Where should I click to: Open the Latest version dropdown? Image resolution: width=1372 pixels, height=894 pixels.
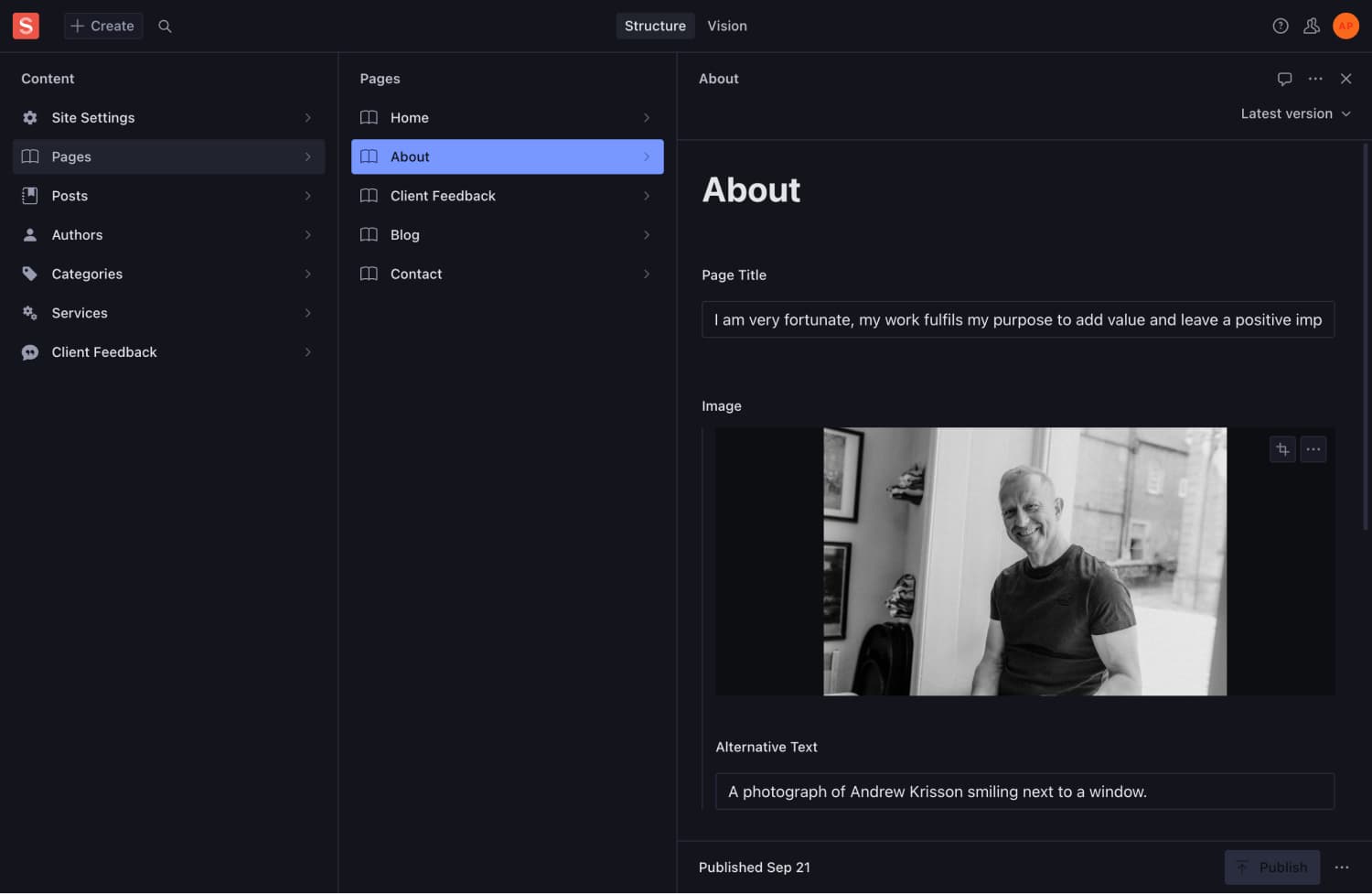(x=1295, y=113)
